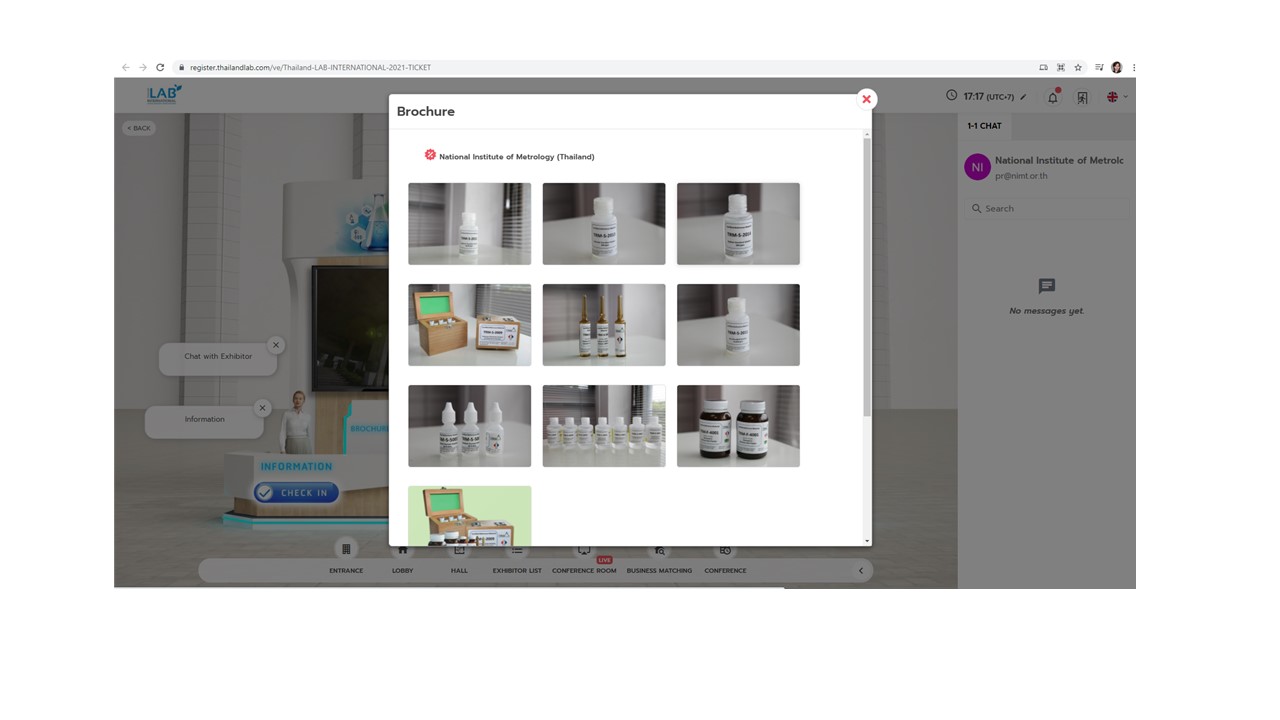
Task: Open the language flag dropdown
Action: click(x=1116, y=97)
